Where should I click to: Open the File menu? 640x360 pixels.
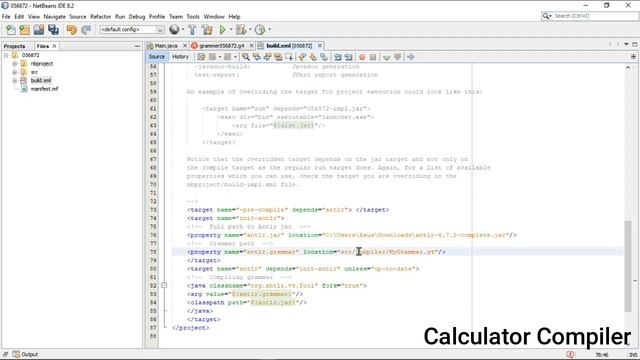[x=6, y=17]
